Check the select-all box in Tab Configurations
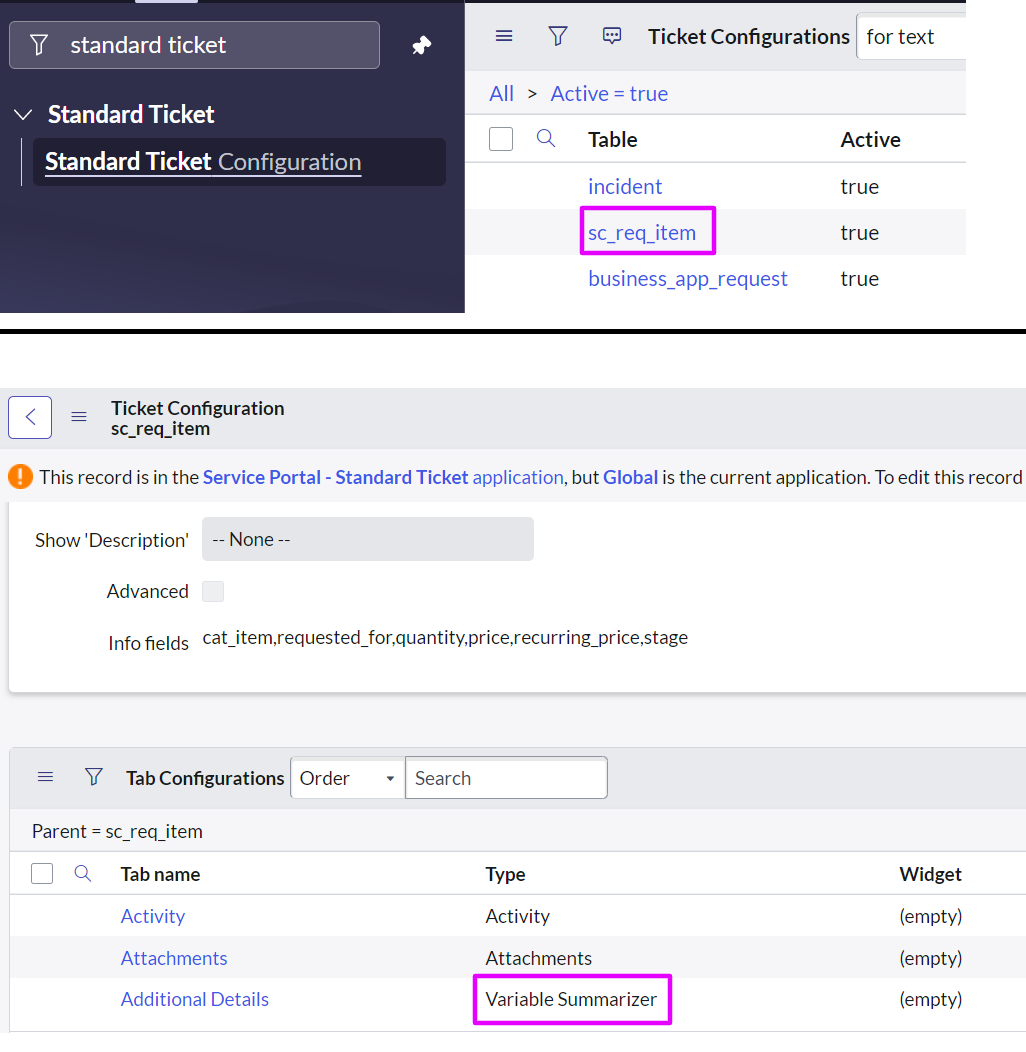The image size is (1026, 1052). point(42,874)
